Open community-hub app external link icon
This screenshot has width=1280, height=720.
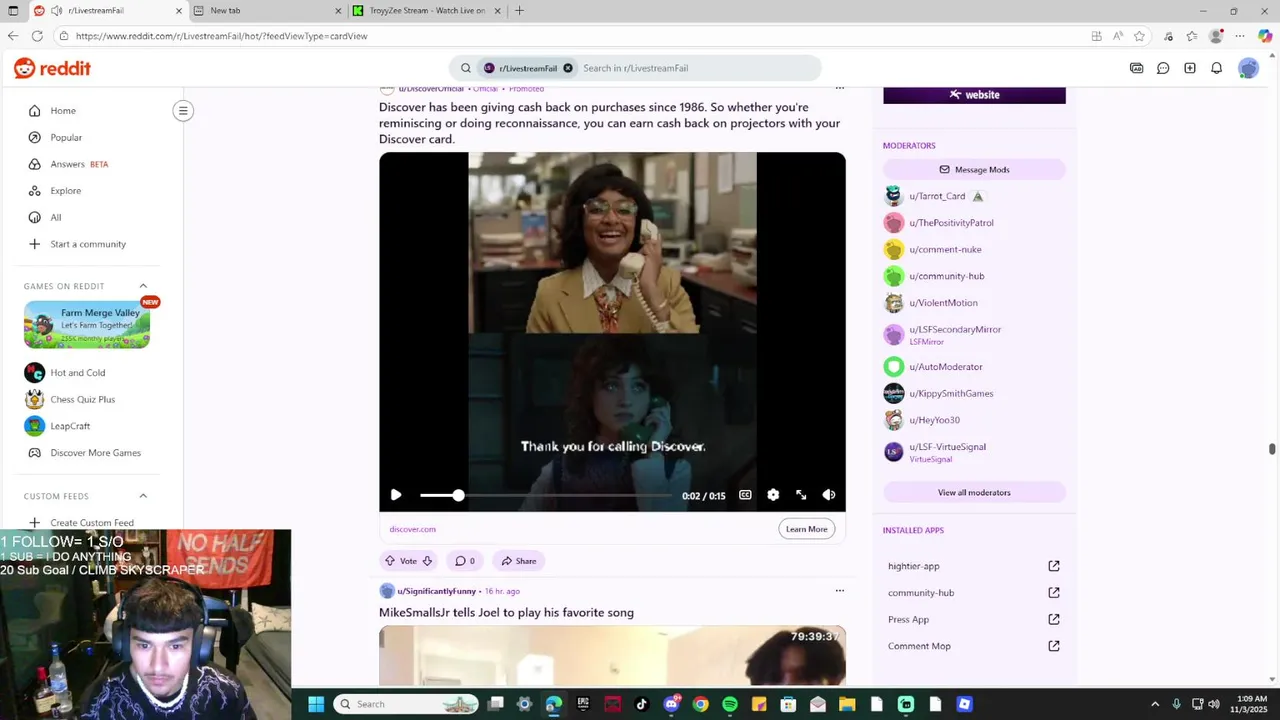click(1054, 593)
